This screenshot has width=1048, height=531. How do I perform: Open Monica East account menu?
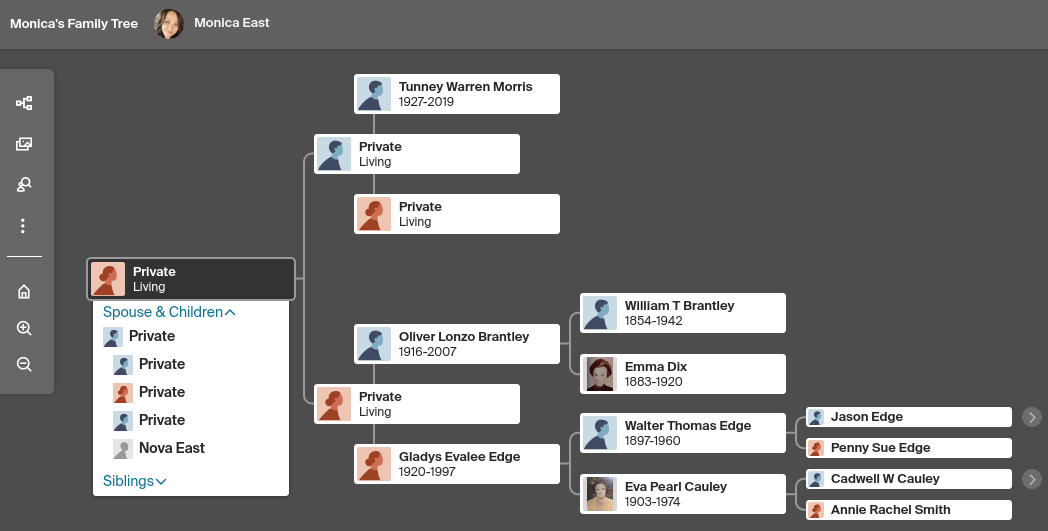pyautogui.click(x=231, y=23)
